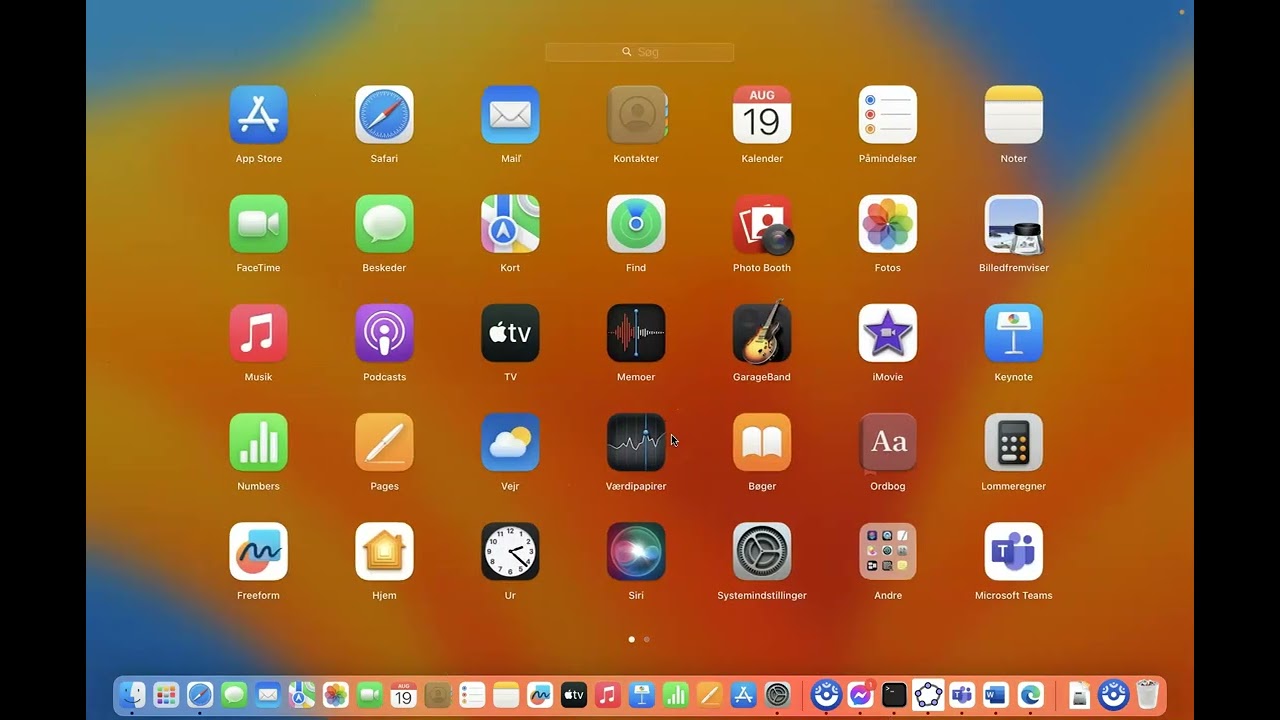Click the Launchpad icon in the Dock
This screenshot has width=1280, height=720.
(x=166, y=694)
